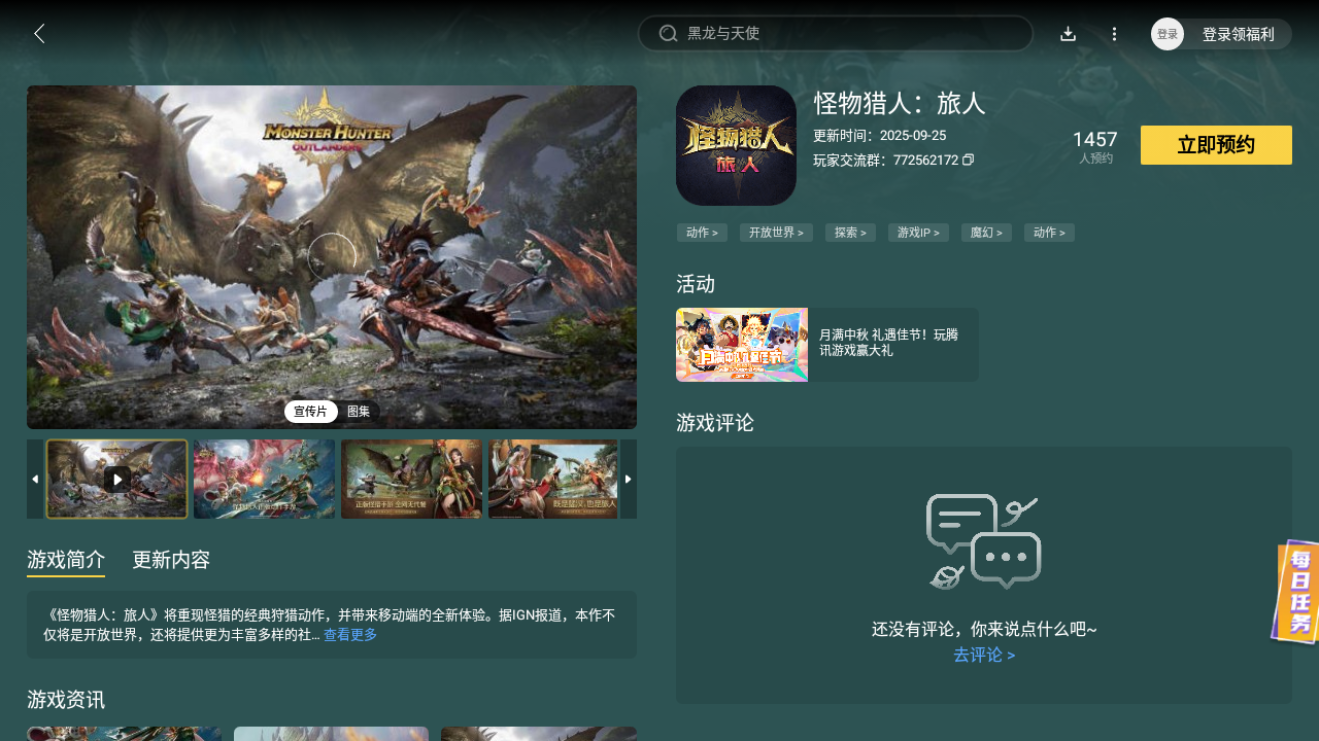Open the 动作 tag beside 开放世界
This screenshot has width=1319, height=741.
point(701,232)
